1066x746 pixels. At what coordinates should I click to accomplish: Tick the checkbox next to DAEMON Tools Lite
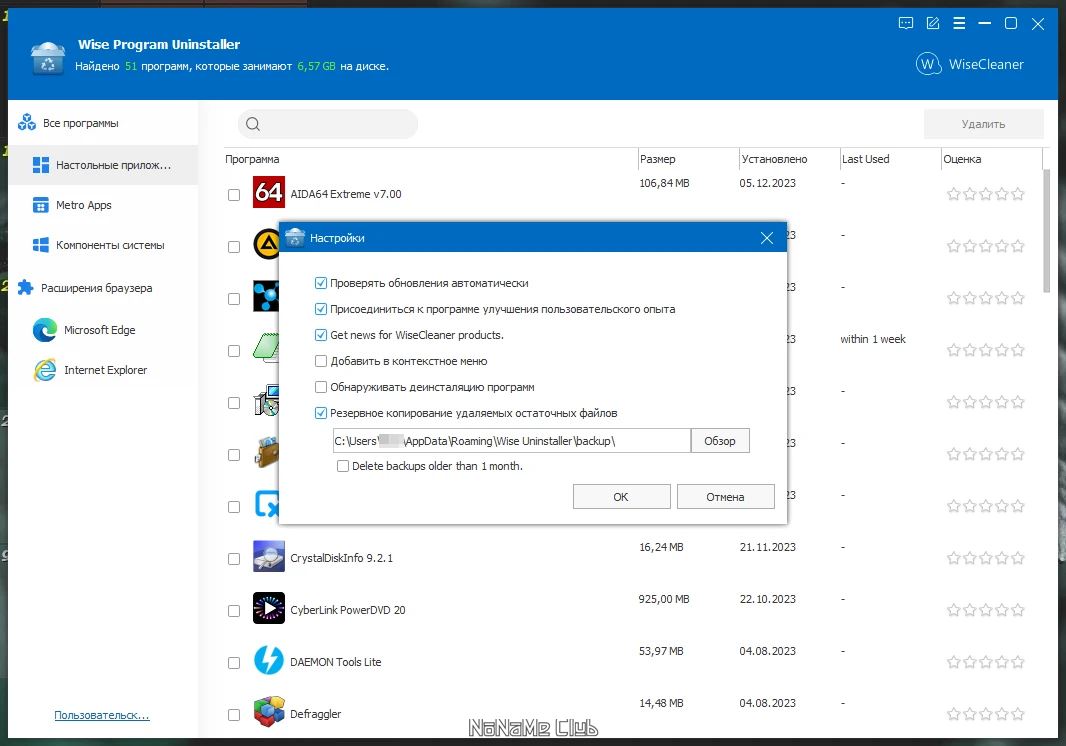click(x=234, y=663)
